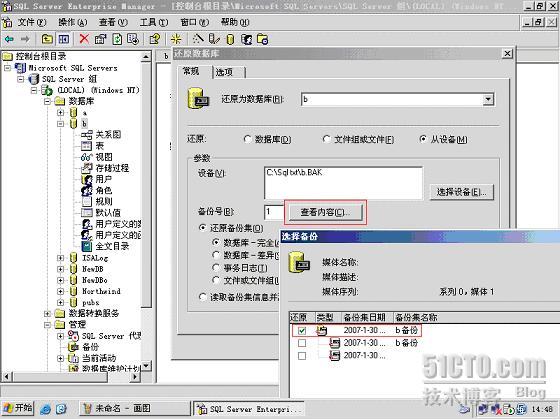This screenshot has height=420, width=560.
Task: Select the 从设备 radio button
Action: pyautogui.click(x=423, y=139)
